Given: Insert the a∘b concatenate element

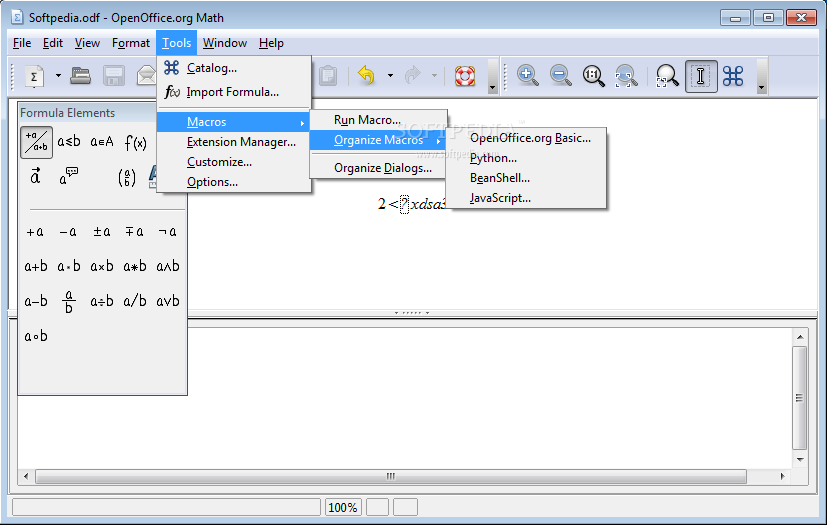Looking at the screenshot, I should [36, 336].
